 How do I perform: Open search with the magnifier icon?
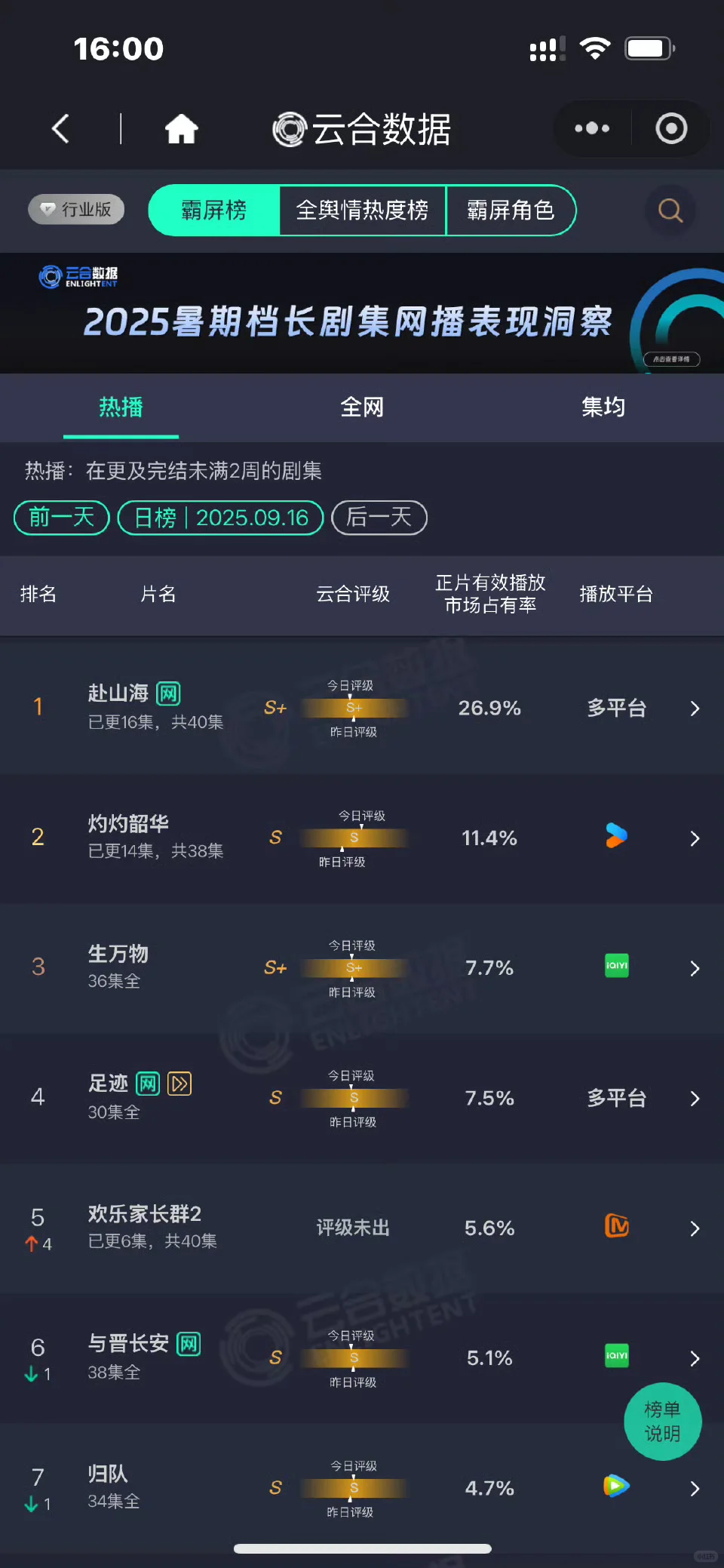coord(670,210)
